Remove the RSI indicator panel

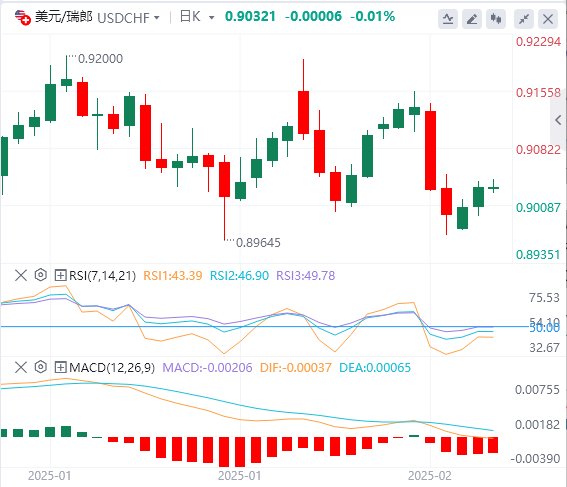21,275
